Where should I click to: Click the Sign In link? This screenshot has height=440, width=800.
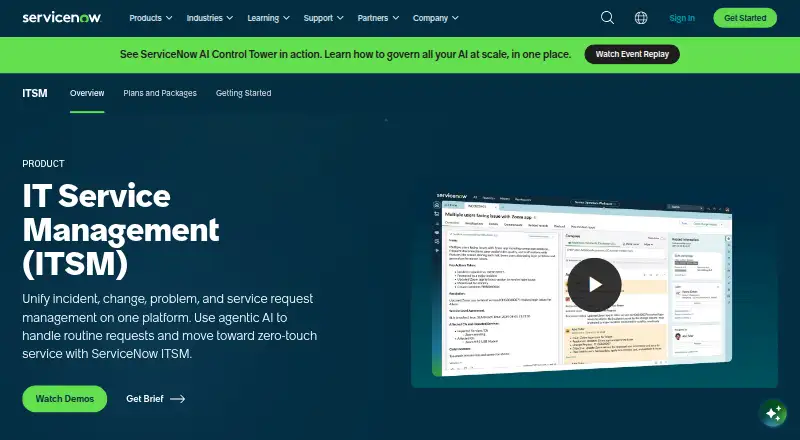coord(682,18)
